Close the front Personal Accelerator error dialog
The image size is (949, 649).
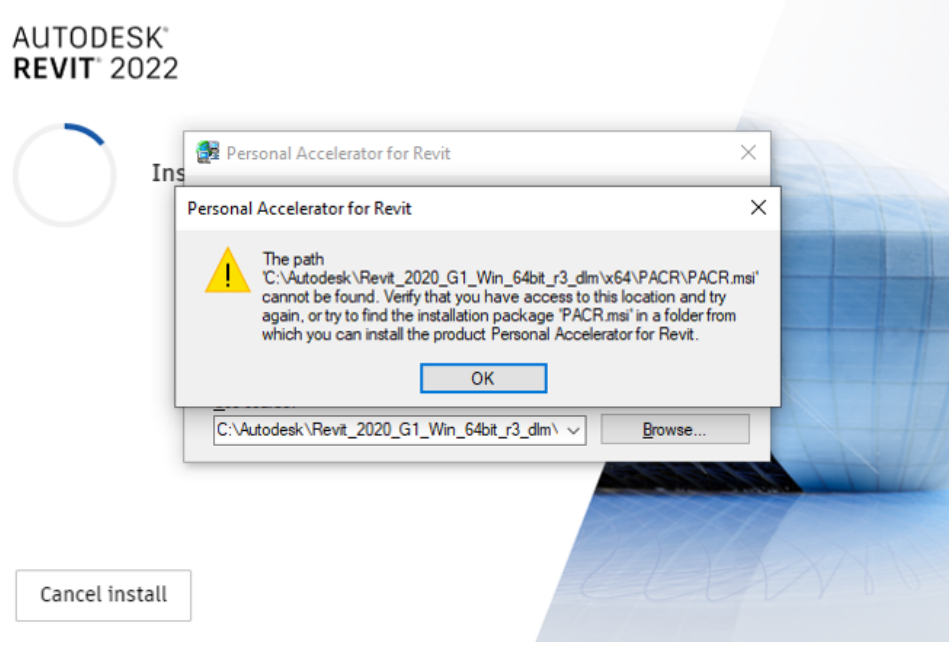click(x=758, y=208)
